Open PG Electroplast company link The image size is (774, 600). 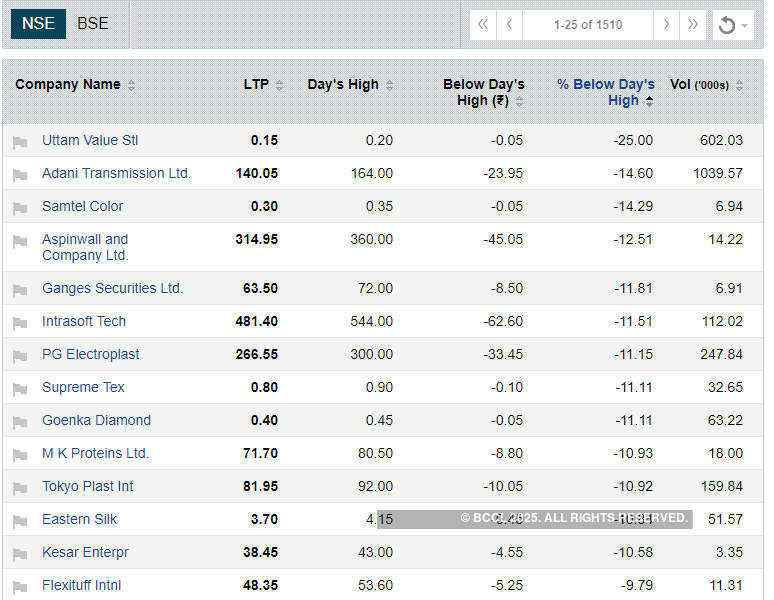click(91, 354)
